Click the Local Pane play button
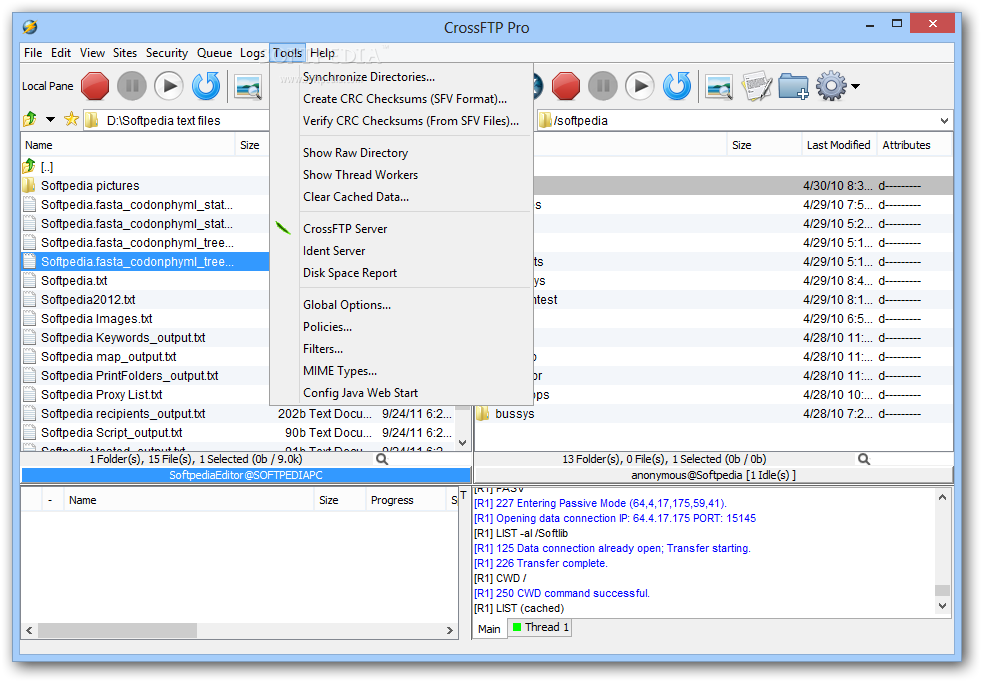 click(x=168, y=86)
